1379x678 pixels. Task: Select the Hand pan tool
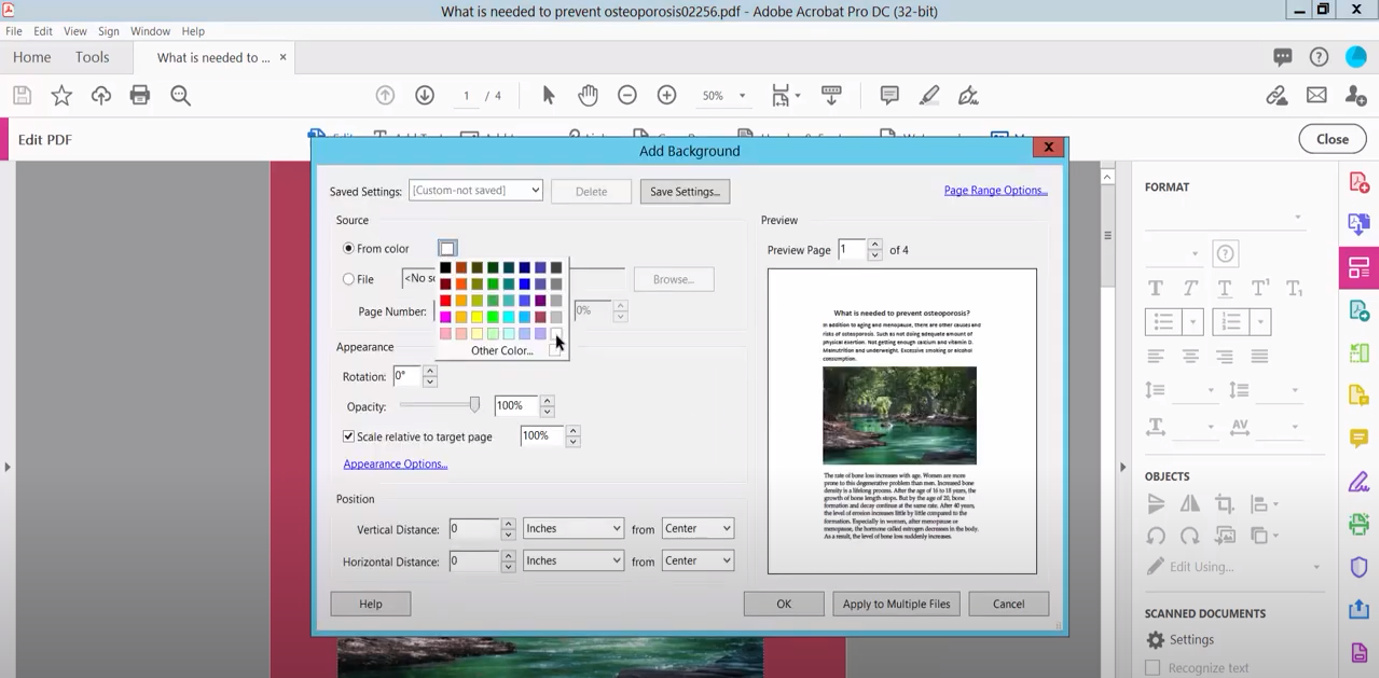(588, 95)
